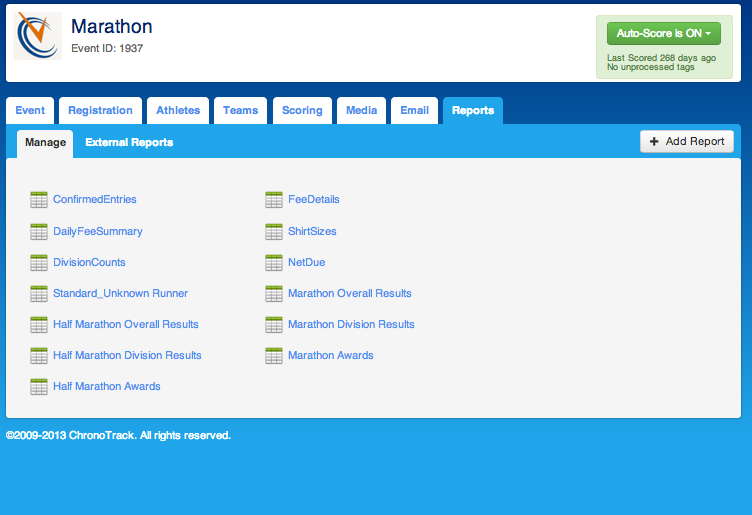Click the table icon beside Marathon Awards
752x515 pixels.
pos(274,355)
